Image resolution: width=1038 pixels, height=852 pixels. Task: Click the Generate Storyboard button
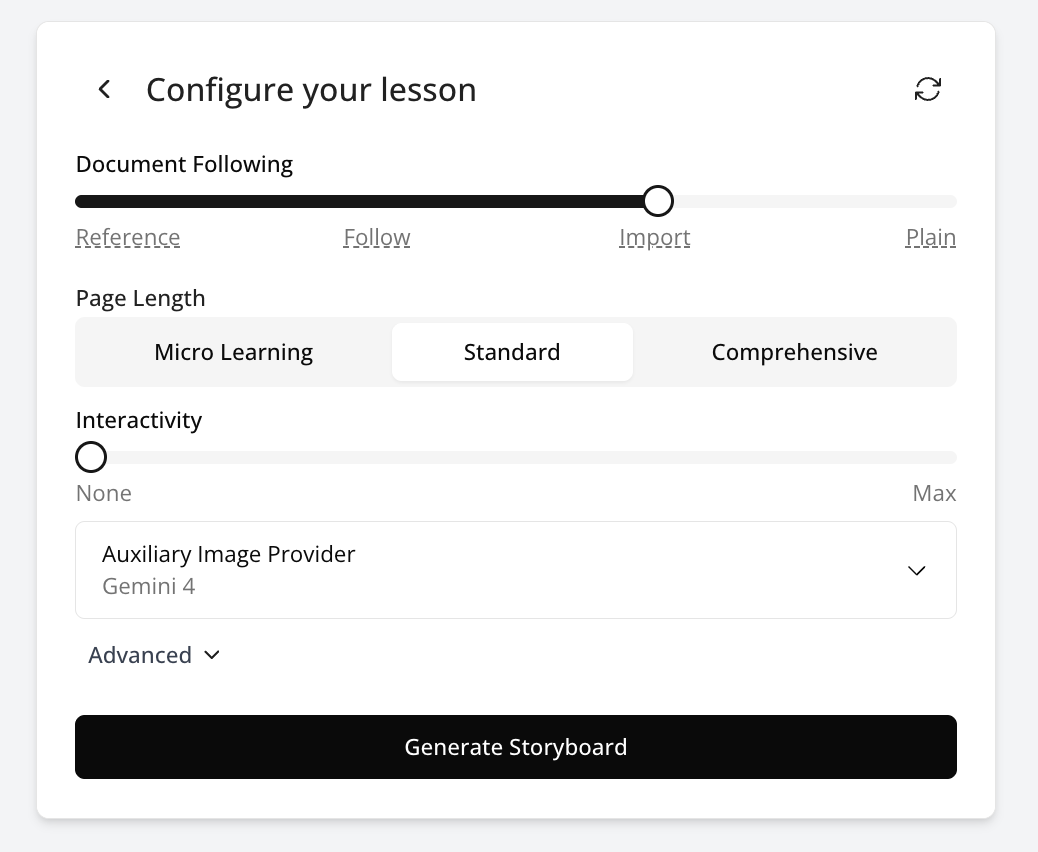pyautogui.click(x=515, y=747)
